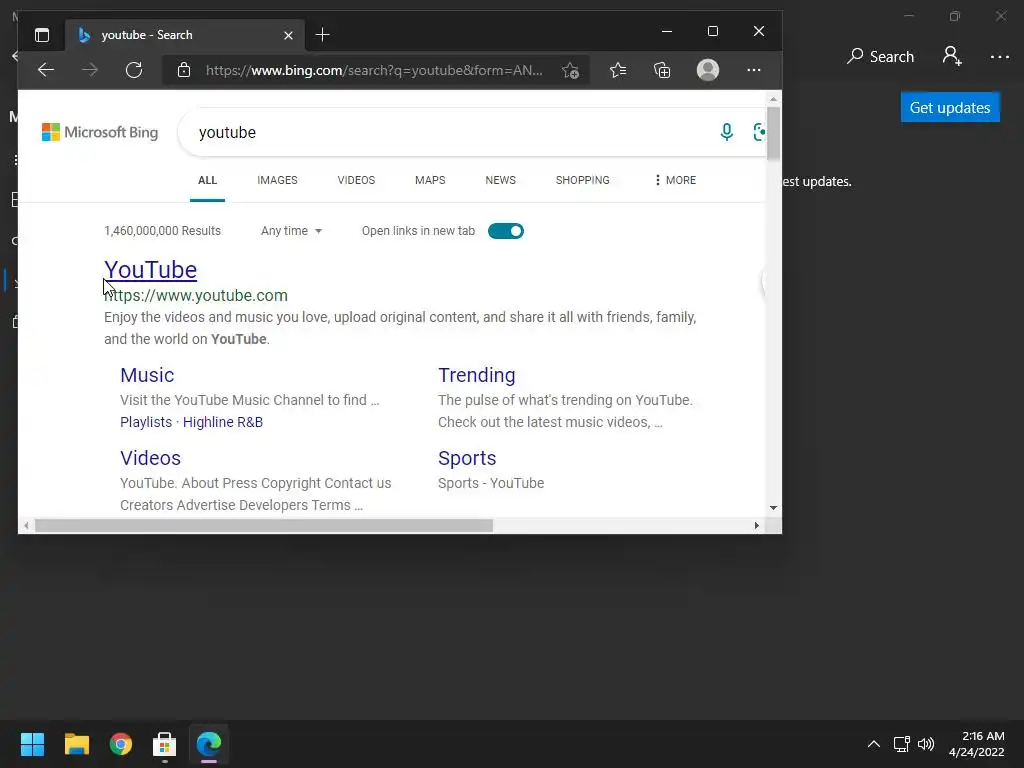The width and height of the screenshot is (1024, 768).
Task: Click Get updates in Store window
Action: coord(950,107)
